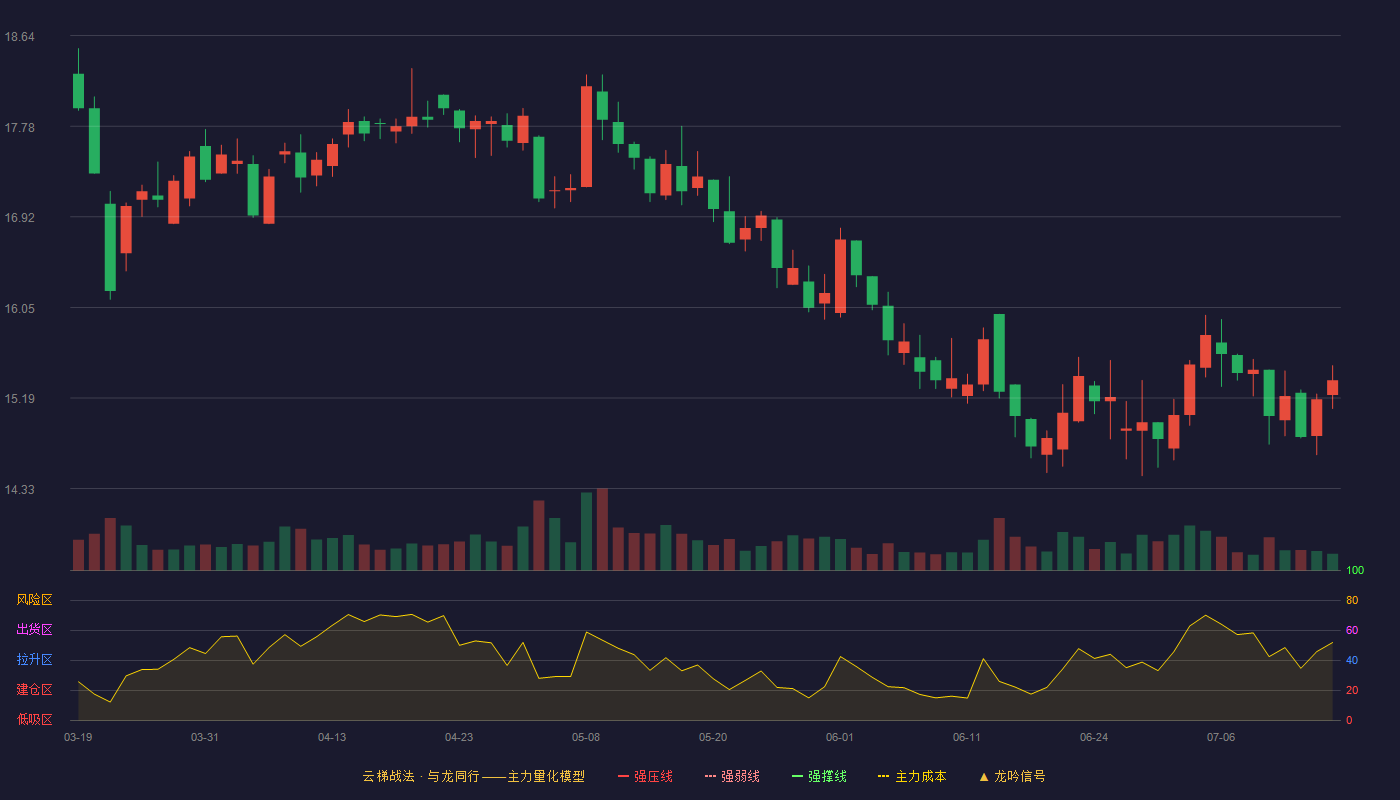Image resolution: width=1400 pixels, height=800 pixels.
Task: Click the 低吸区 zone label
Action: coord(34,720)
